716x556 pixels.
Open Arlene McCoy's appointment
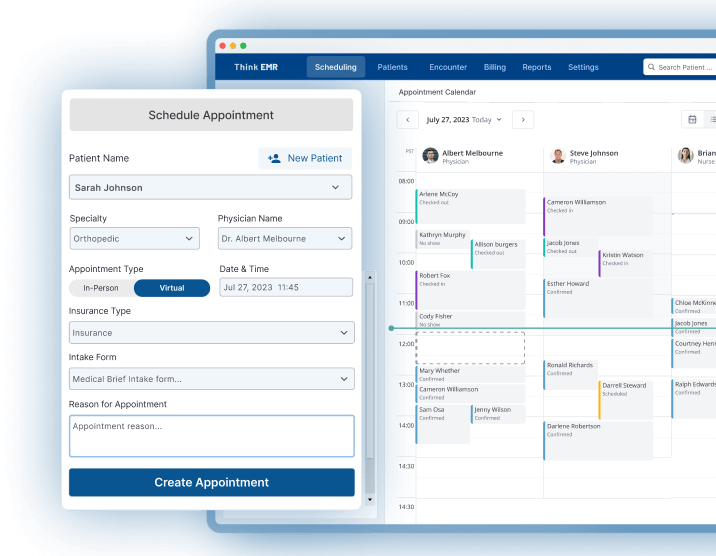tap(470, 206)
